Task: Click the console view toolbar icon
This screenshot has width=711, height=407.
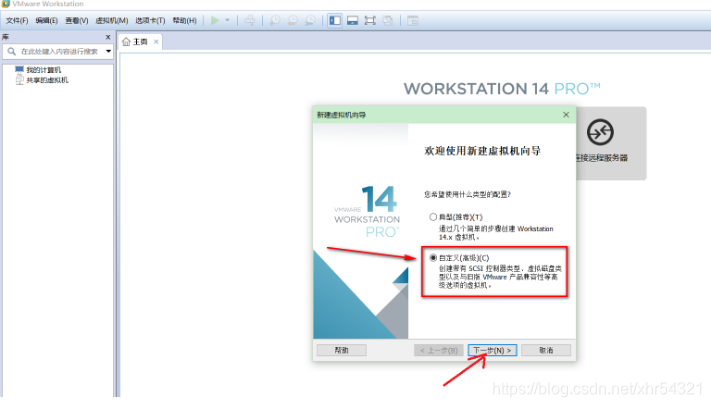Action: 413,20
